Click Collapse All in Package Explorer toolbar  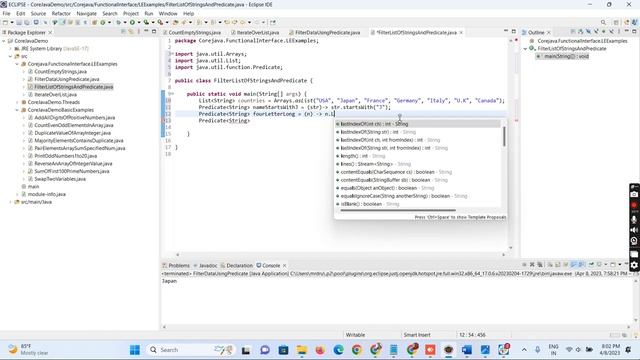pyautogui.click(x=123, y=32)
